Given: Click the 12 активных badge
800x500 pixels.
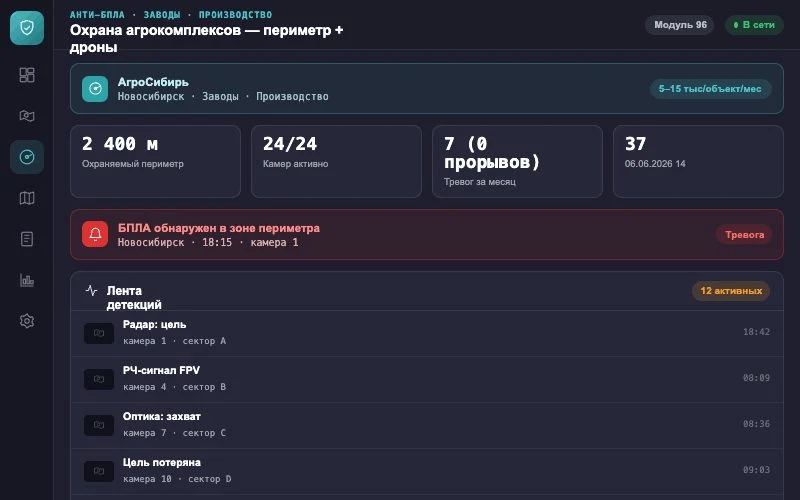Looking at the screenshot, I should (x=731, y=291).
